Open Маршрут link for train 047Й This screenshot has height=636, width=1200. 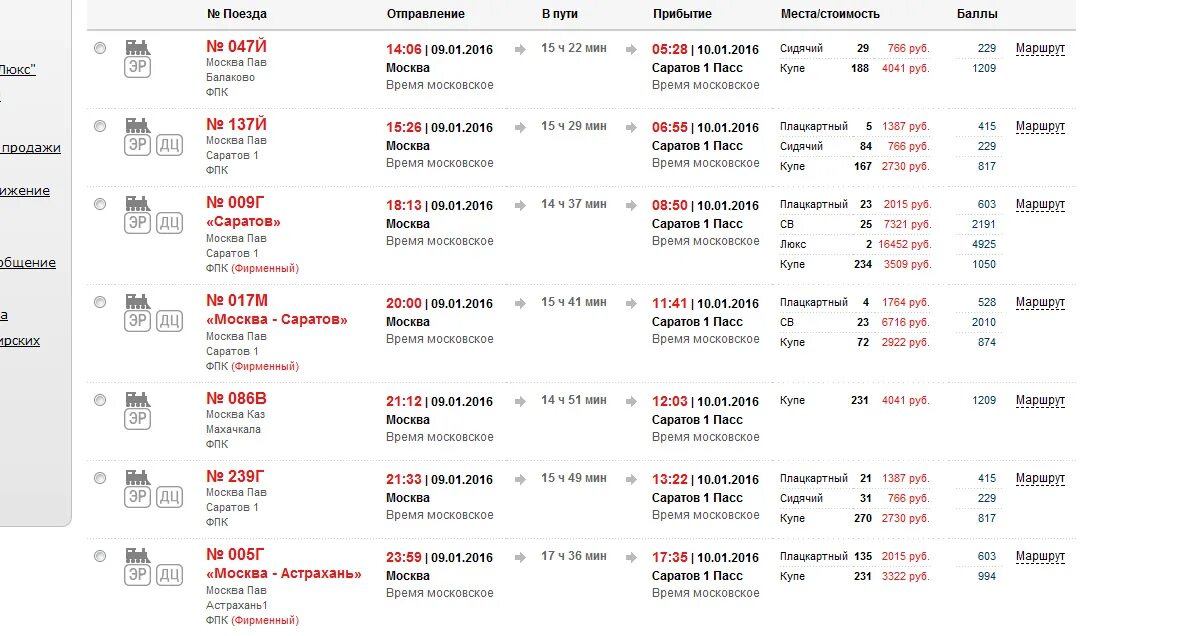click(x=1040, y=48)
